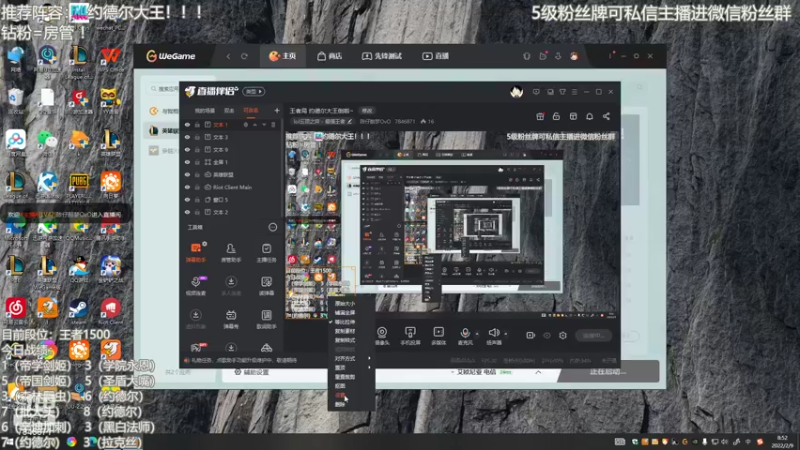This screenshot has height=450, width=800.
Task: Open the 弹幕秀 tool
Action: coord(231,319)
